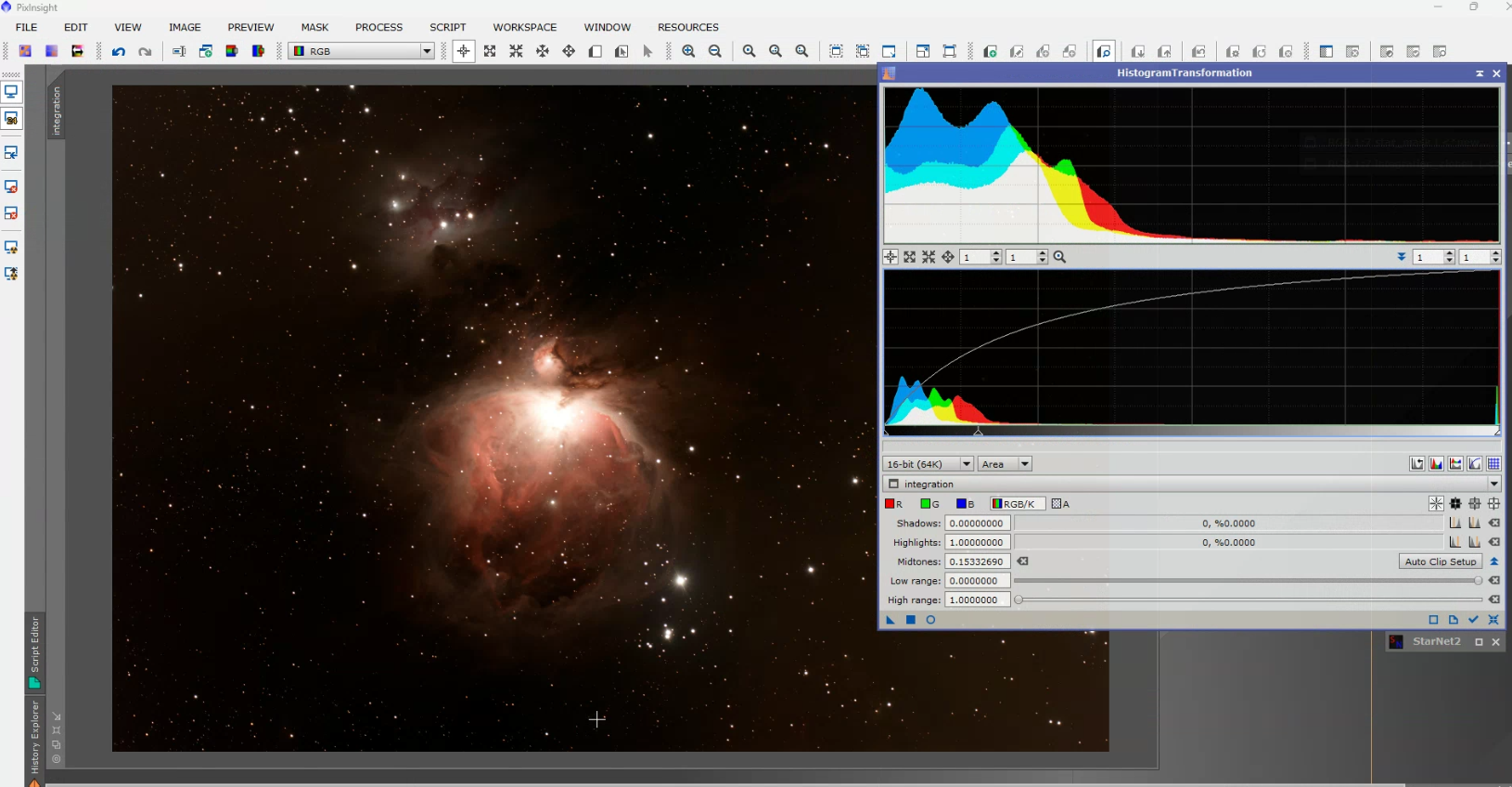Click the High range slider handle
Screen dimensions: 1512x787
tap(1019, 600)
